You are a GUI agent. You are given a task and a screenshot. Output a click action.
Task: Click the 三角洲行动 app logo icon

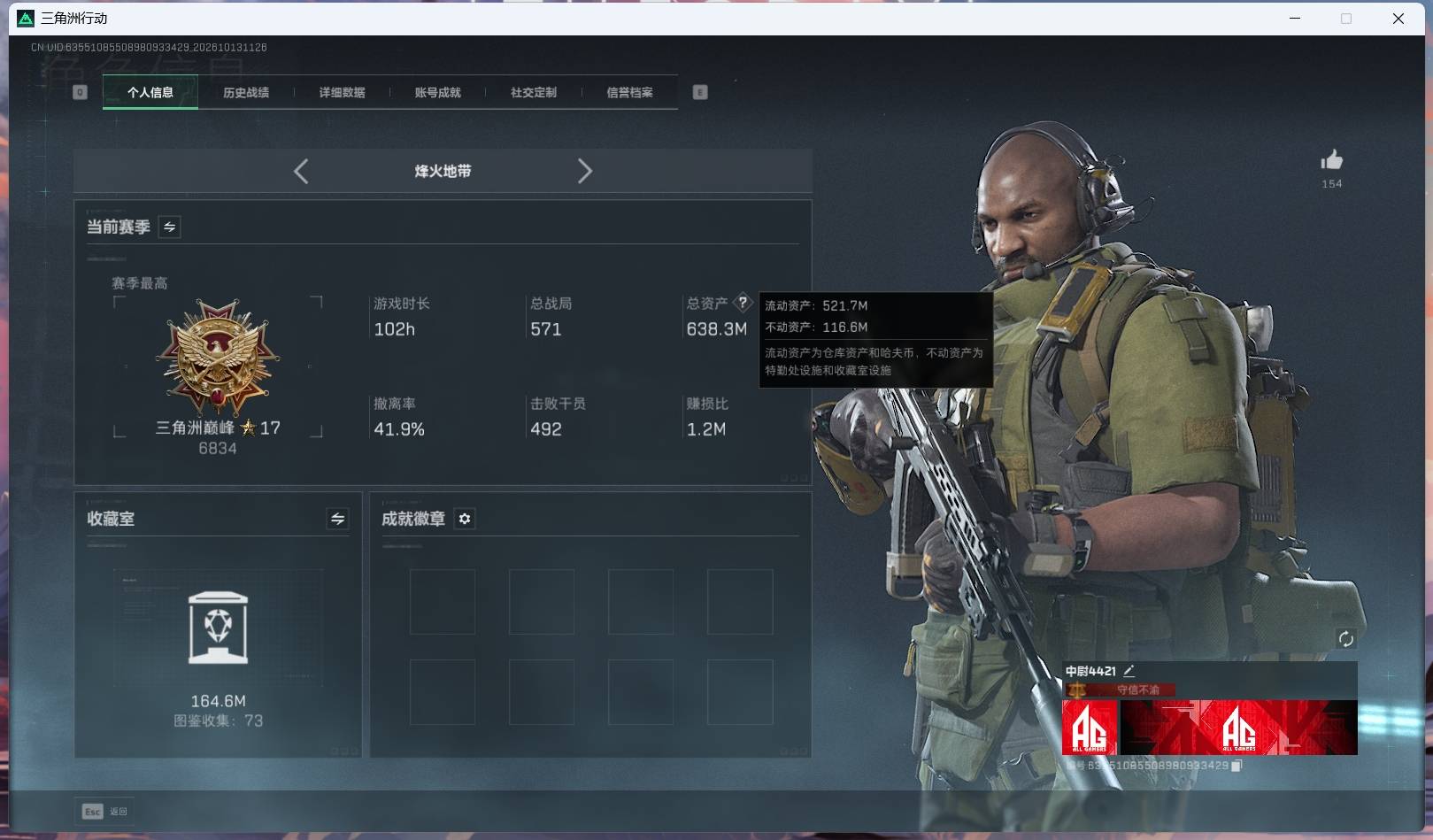tap(26, 18)
